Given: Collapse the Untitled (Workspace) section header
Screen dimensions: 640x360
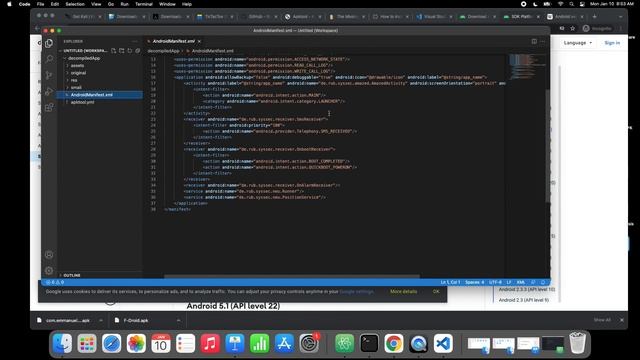Looking at the screenshot, I should [x=84, y=51].
